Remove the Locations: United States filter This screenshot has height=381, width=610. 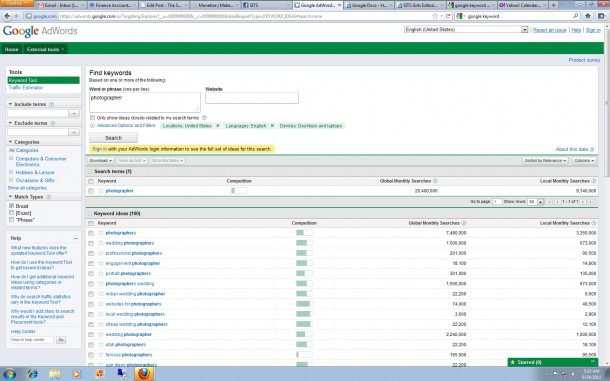[218, 126]
